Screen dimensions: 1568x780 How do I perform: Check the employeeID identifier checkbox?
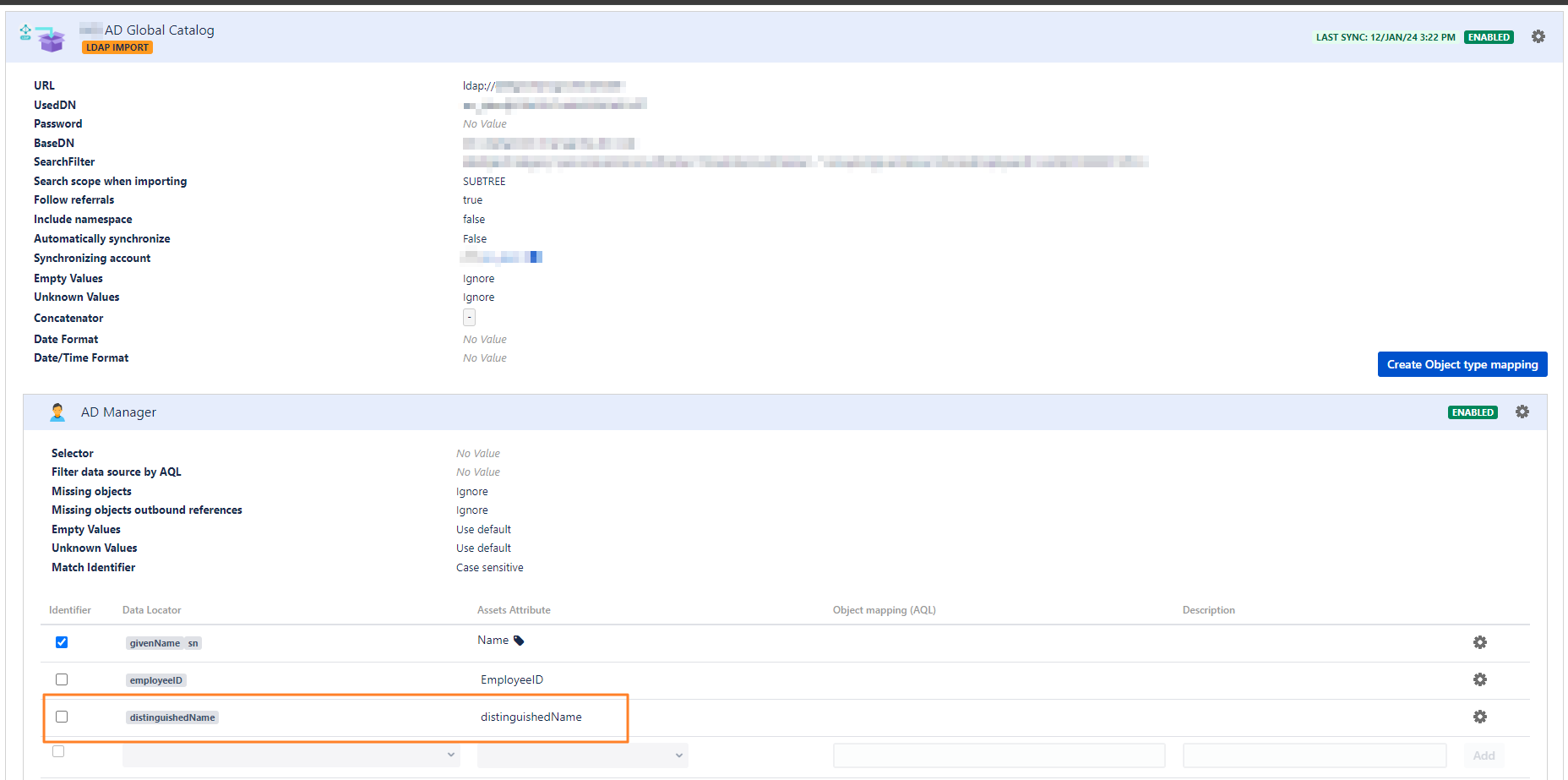point(61,679)
